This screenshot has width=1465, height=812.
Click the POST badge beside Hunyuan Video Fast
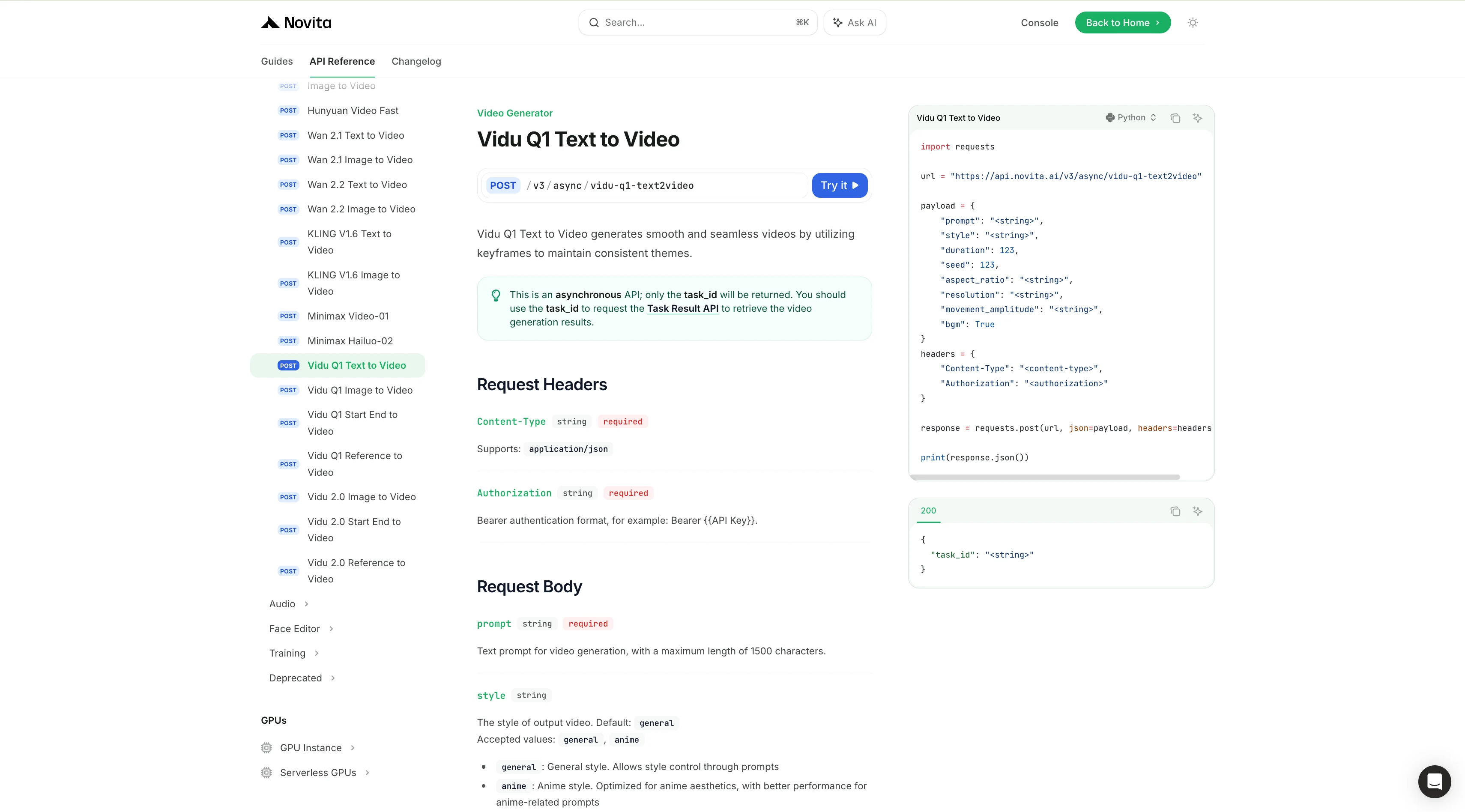(x=288, y=111)
